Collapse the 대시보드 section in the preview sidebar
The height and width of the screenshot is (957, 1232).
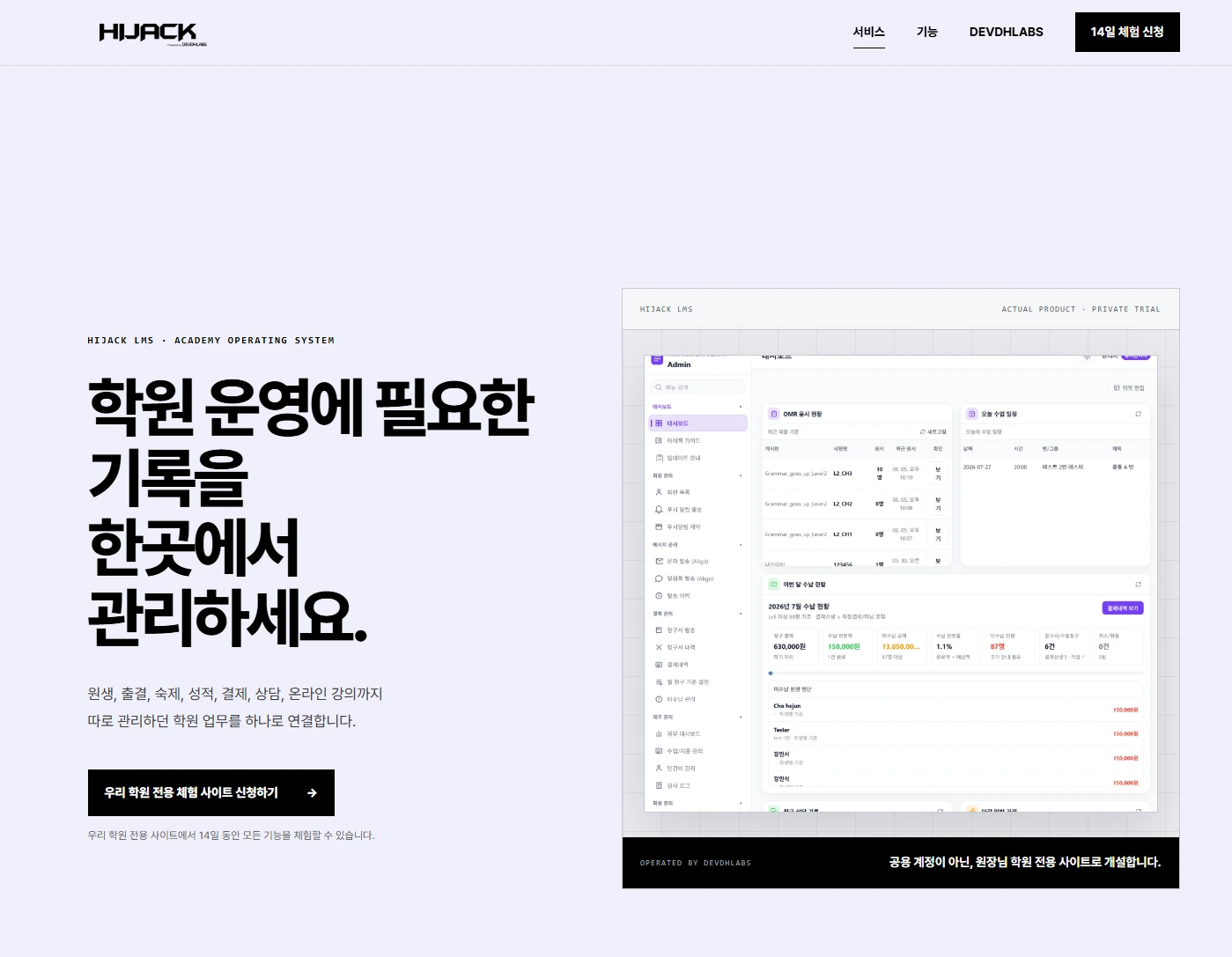coord(741,407)
